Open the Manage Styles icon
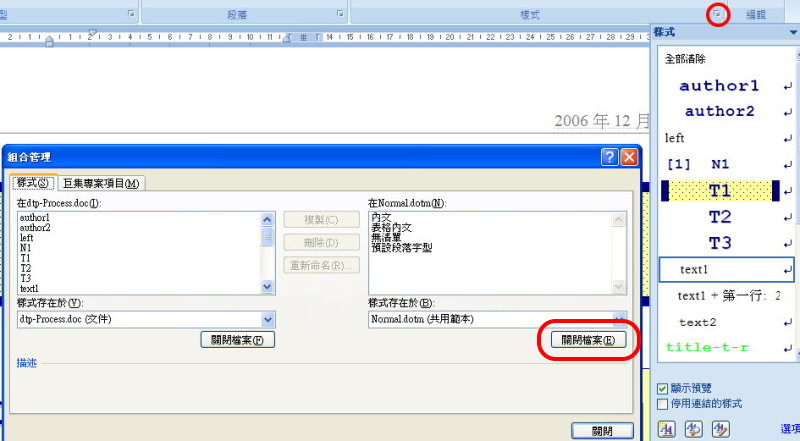Viewport: 800px width, 441px height. [x=719, y=429]
